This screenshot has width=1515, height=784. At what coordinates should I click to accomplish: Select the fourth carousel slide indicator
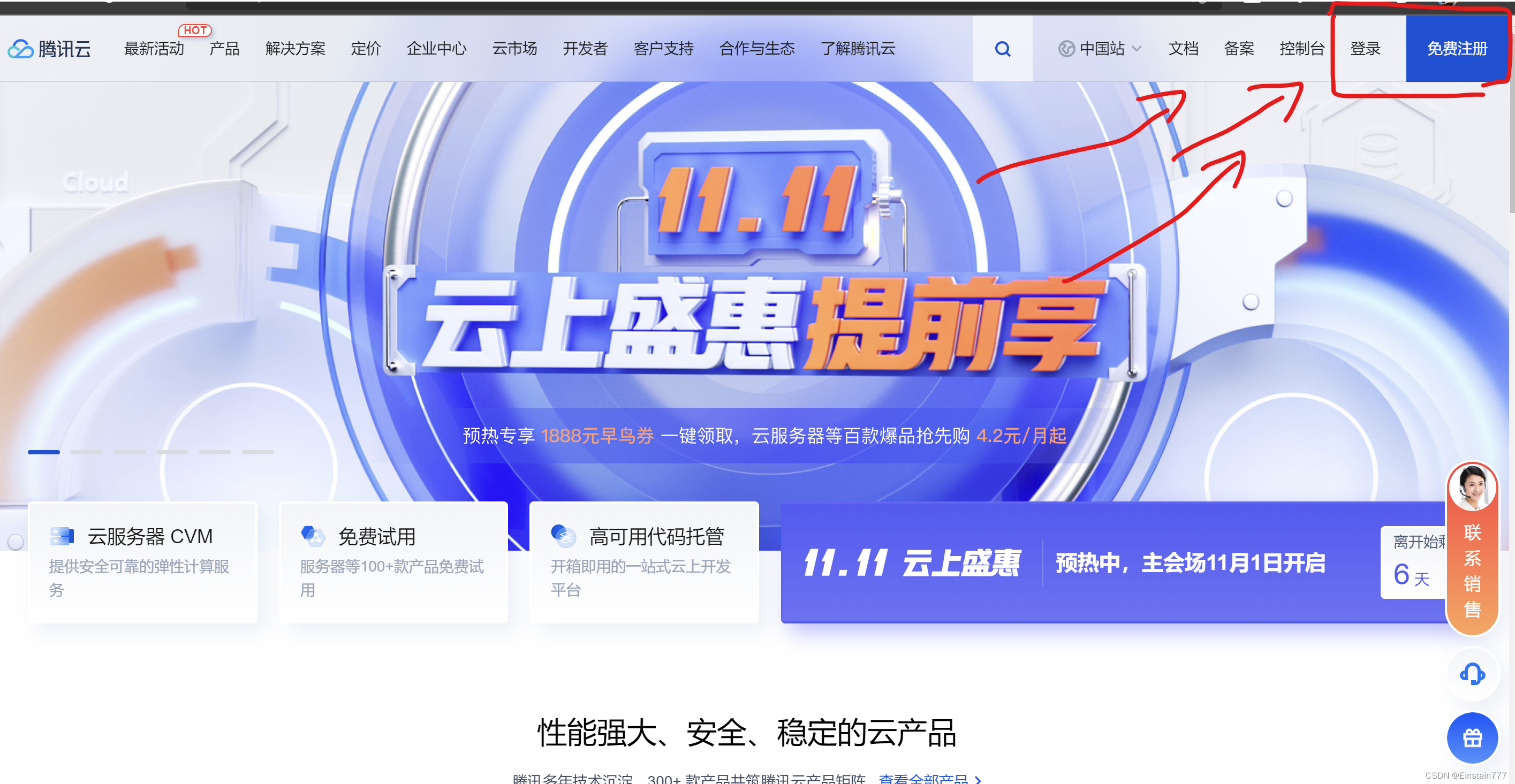172,452
